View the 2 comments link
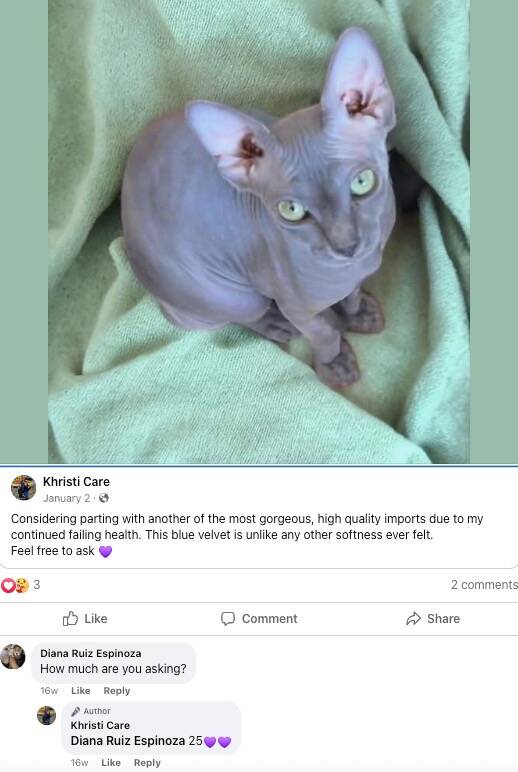 click(x=485, y=584)
